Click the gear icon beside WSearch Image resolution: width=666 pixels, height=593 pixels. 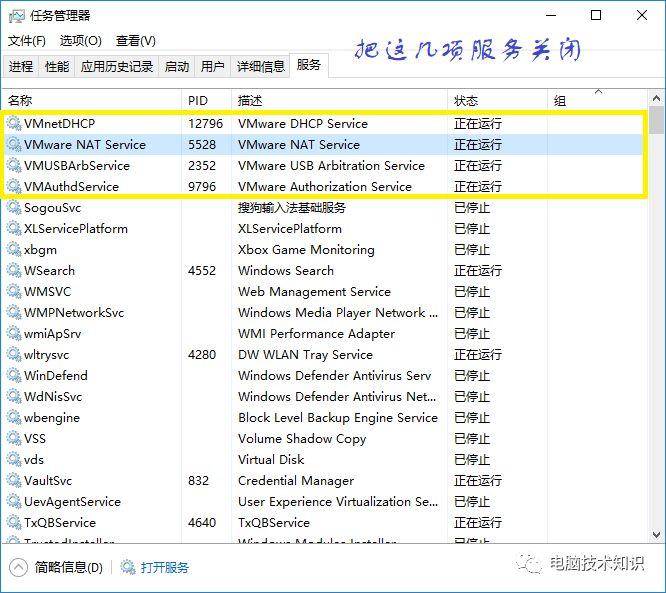(x=14, y=270)
